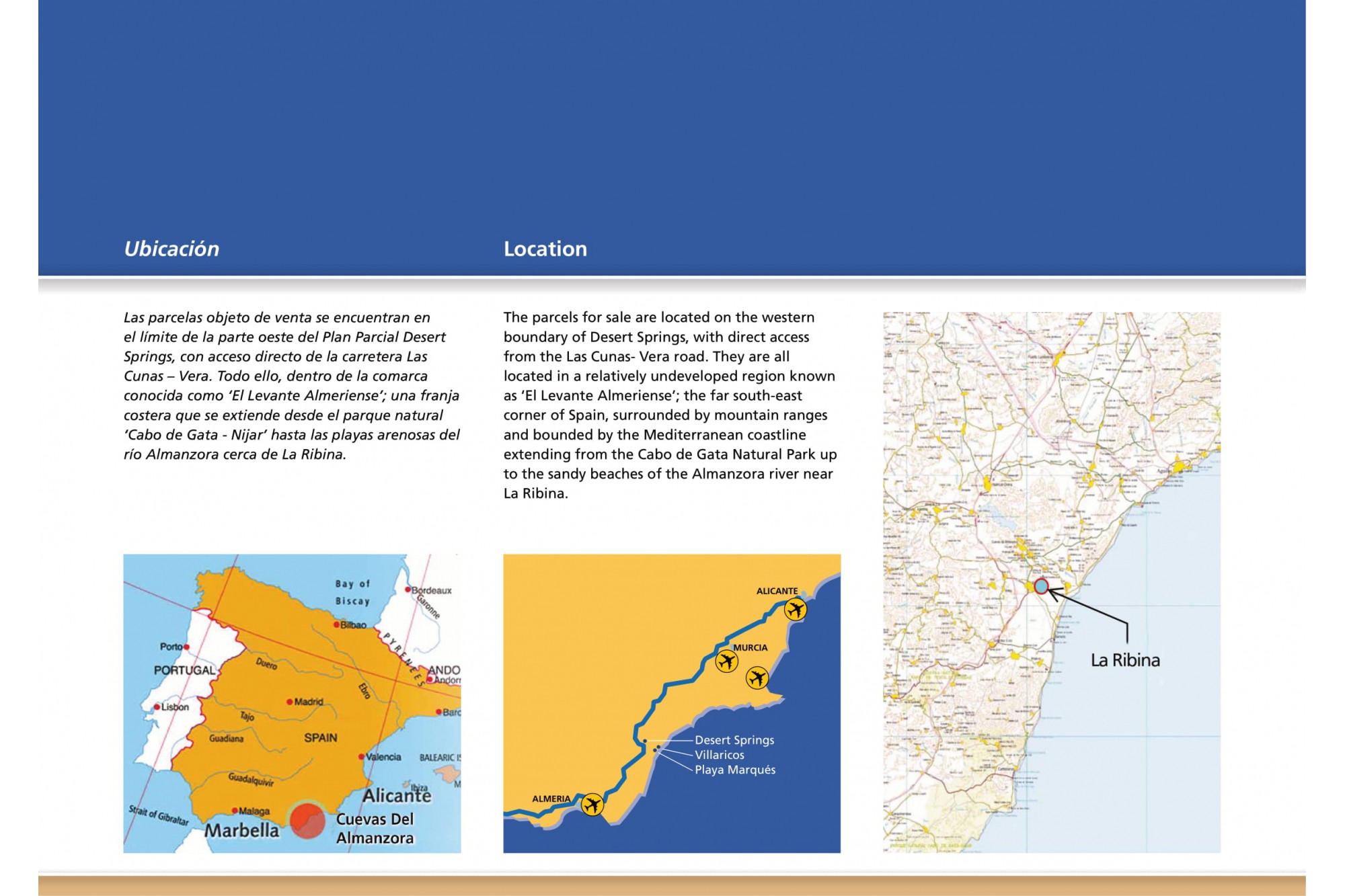Click the 'Strait of Gibraltar' label
This screenshot has width=1345, height=896.
(159, 815)
